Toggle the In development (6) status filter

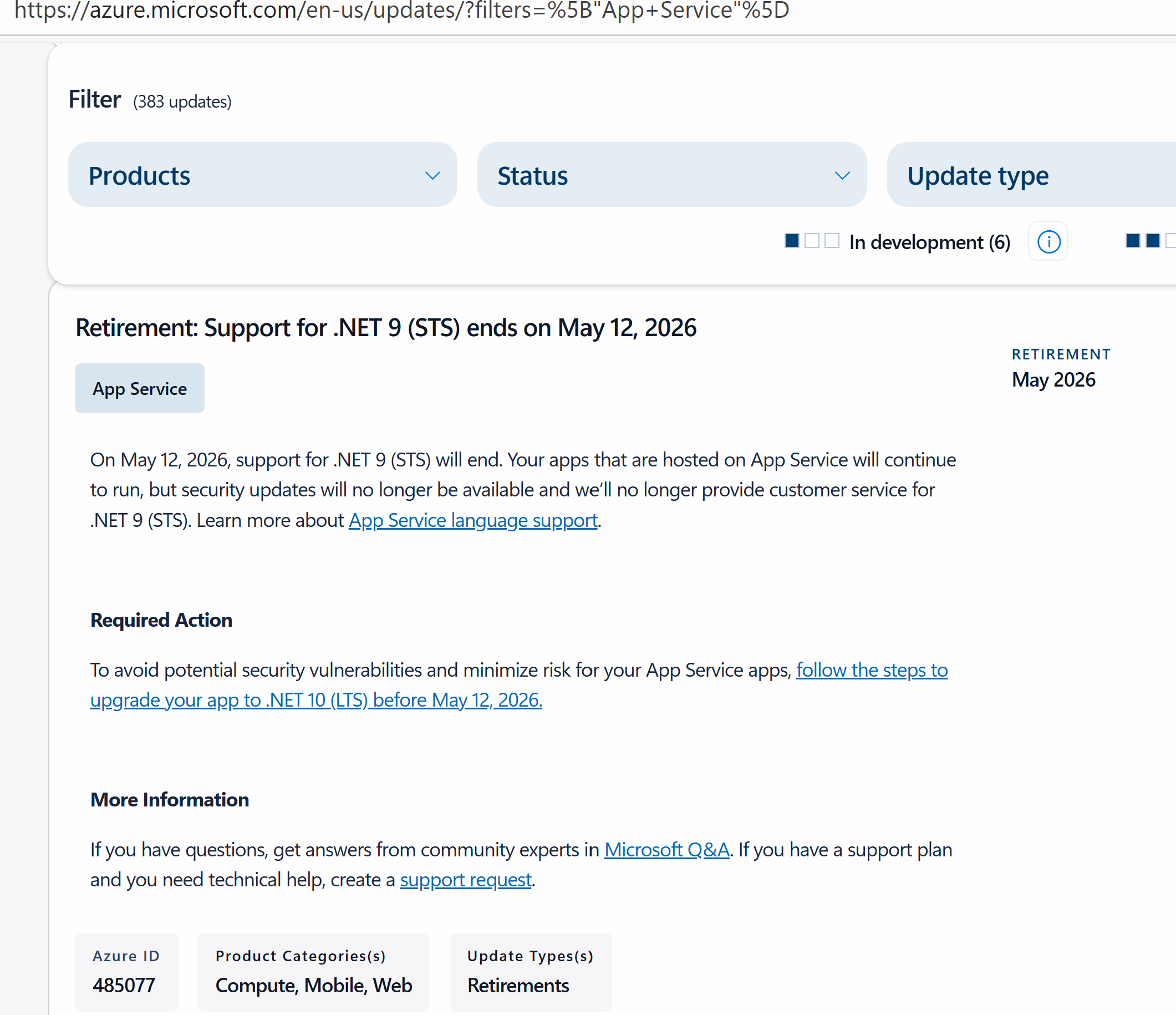click(897, 242)
